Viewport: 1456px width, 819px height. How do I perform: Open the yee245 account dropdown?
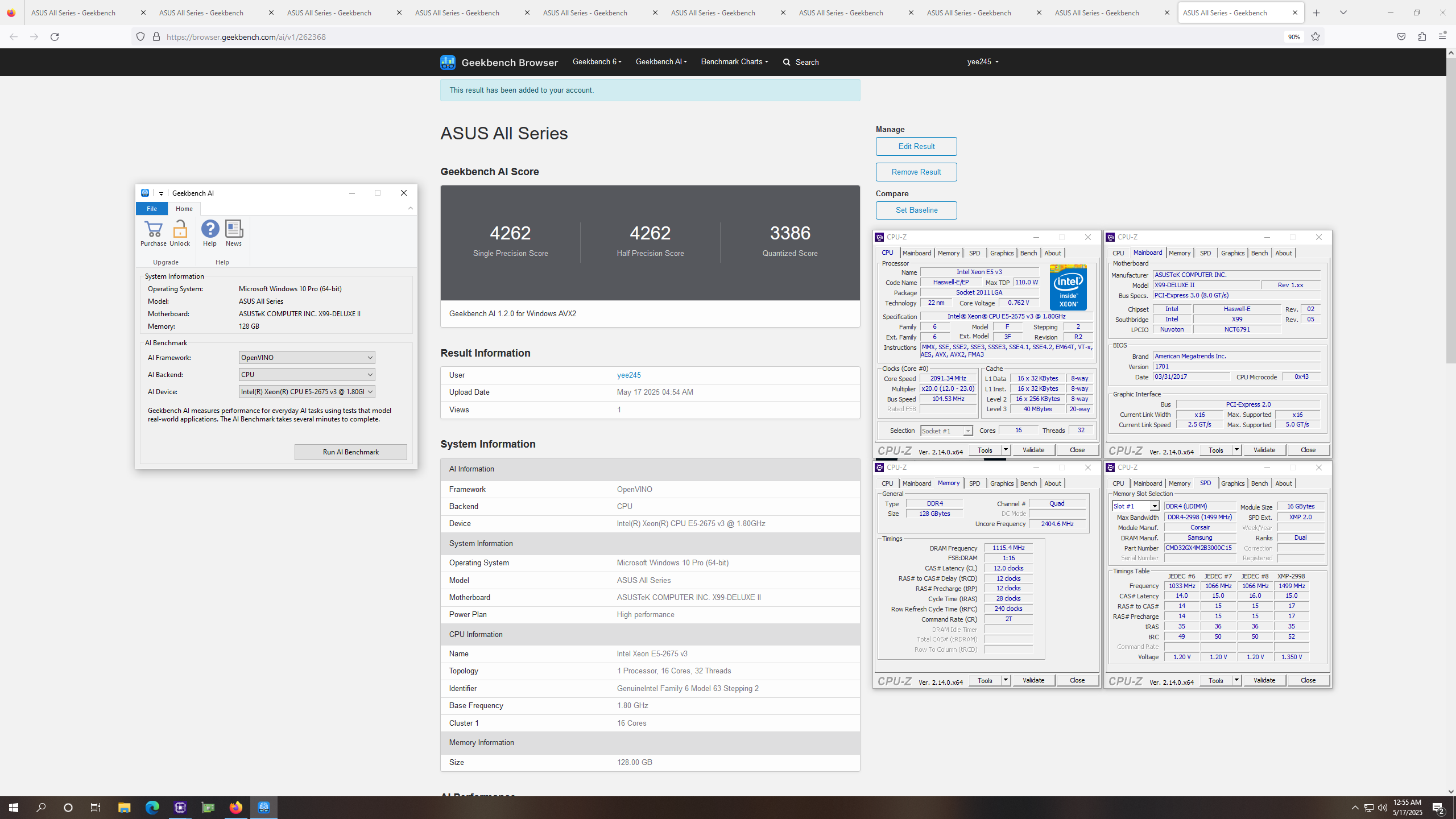click(983, 61)
